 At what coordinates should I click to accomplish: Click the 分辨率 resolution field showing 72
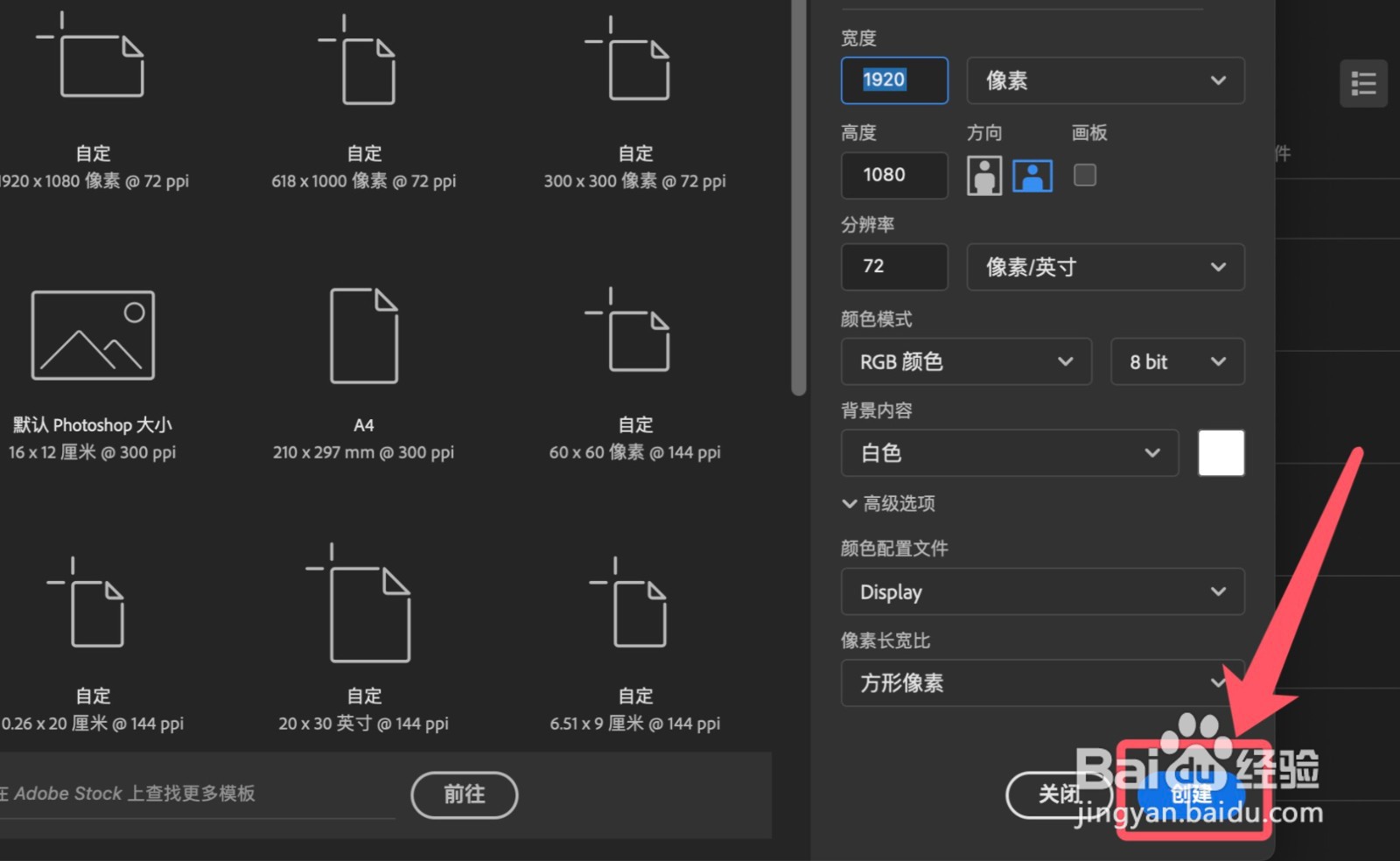894,267
